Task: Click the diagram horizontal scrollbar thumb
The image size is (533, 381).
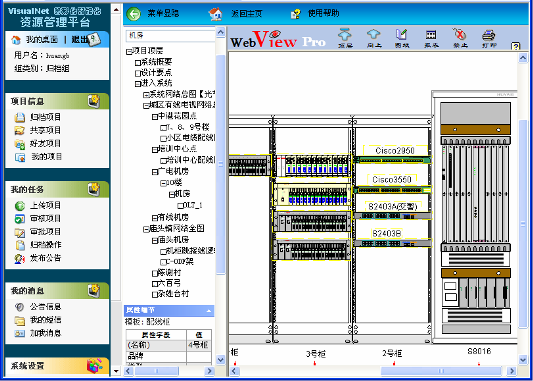Action: pyautogui.click(x=441, y=371)
